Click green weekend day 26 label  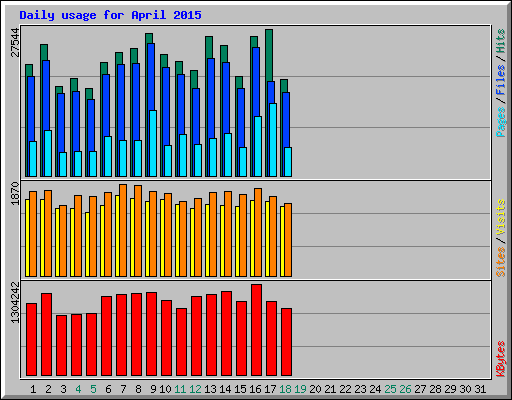click(405, 389)
